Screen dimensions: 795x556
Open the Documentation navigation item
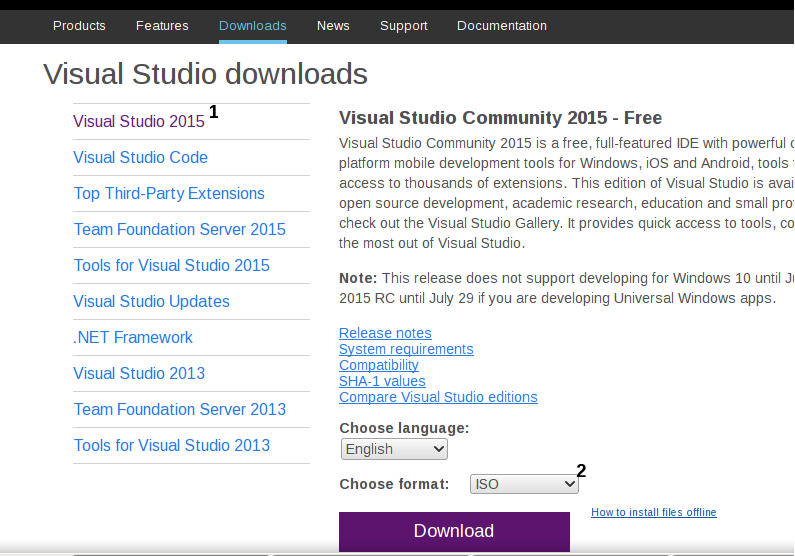pos(502,26)
